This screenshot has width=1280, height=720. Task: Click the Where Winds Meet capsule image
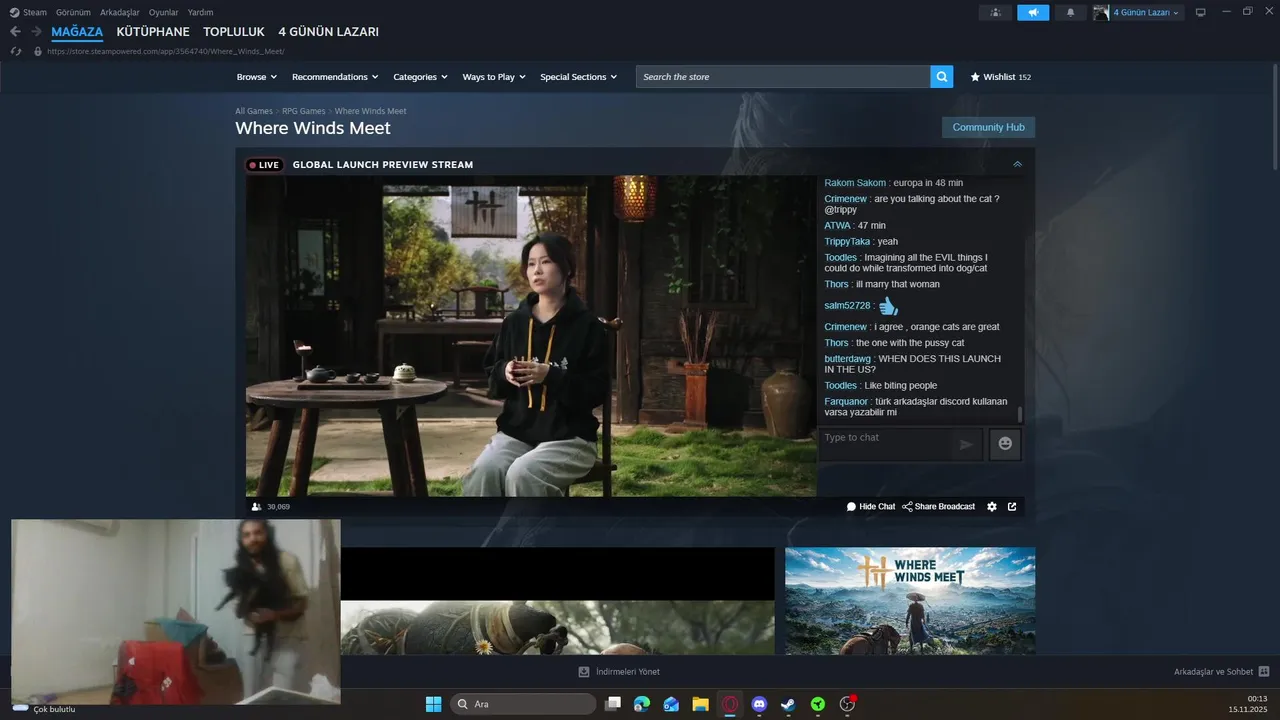pyautogui.click(x=910, y=601)
